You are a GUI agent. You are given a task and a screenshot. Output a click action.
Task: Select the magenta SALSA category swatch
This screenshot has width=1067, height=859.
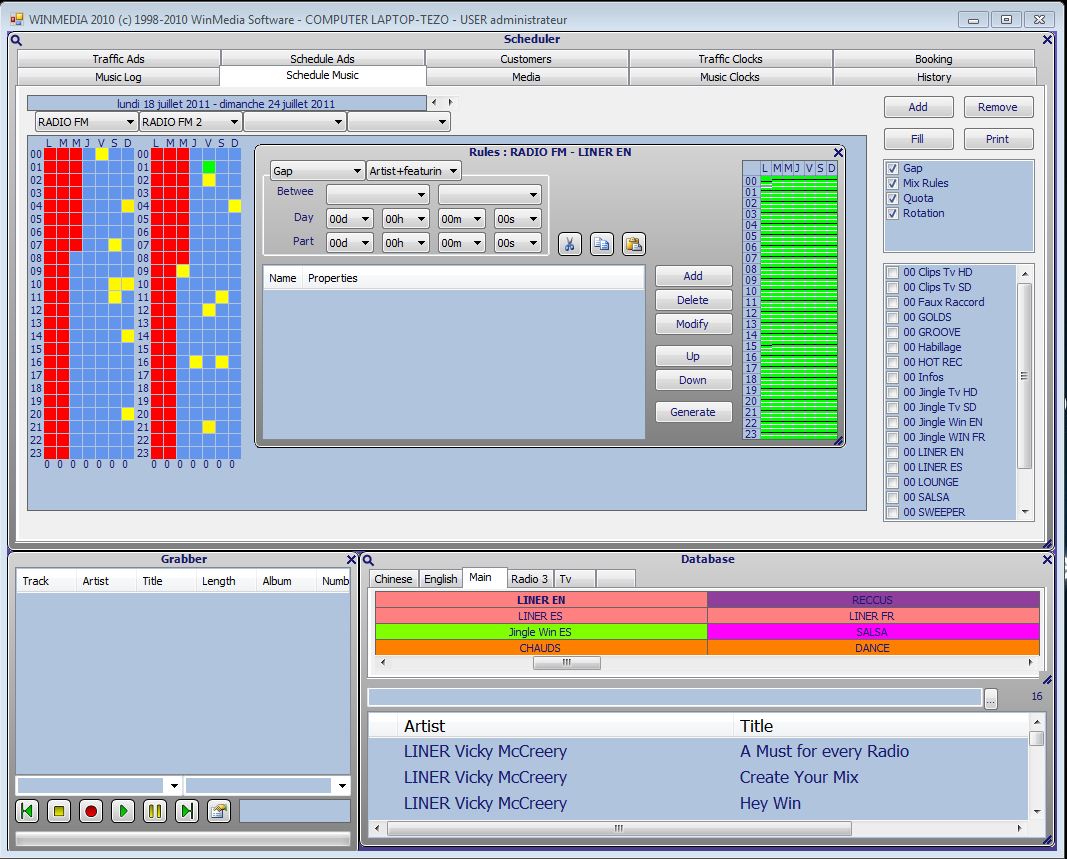tap(873, 632)
